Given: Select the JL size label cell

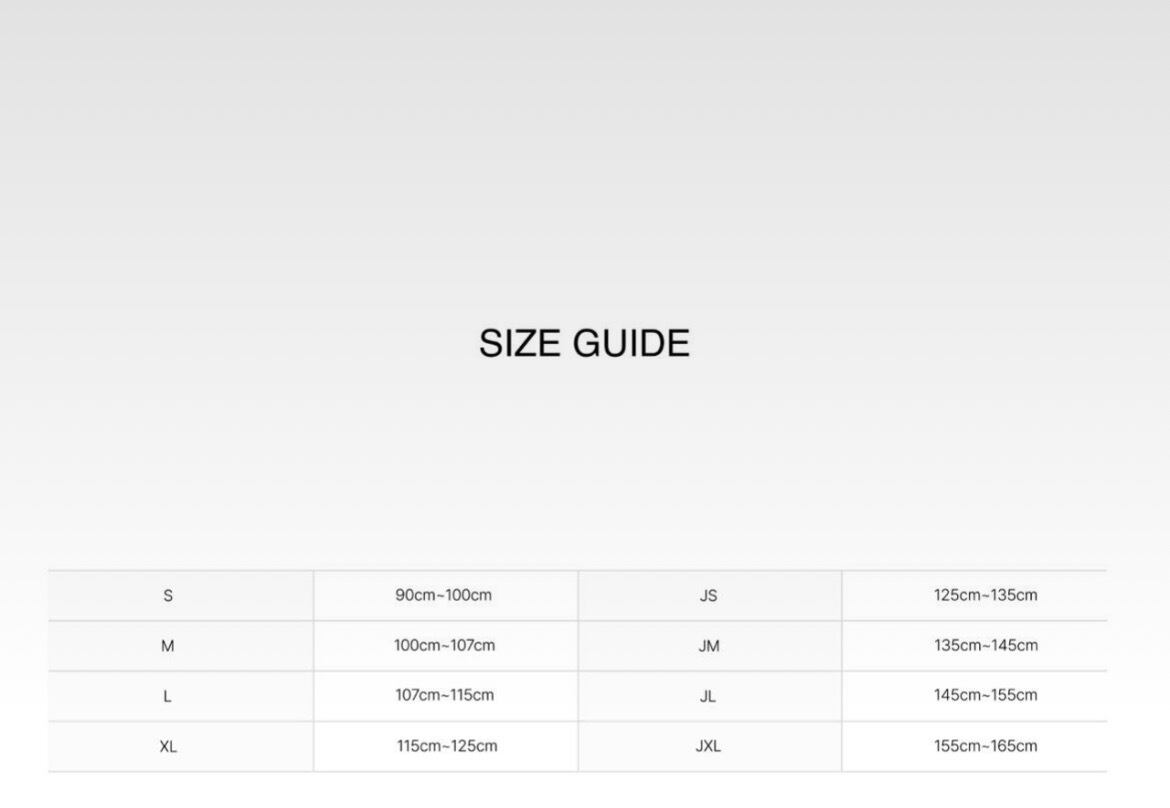Looking at the screenshot, I should pyautogui.click(x=708, y=696).
